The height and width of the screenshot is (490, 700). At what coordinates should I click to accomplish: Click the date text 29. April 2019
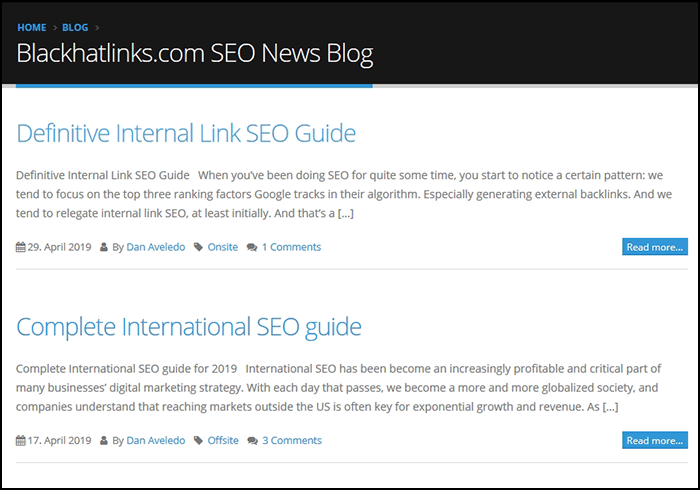(x=59, y=247)
